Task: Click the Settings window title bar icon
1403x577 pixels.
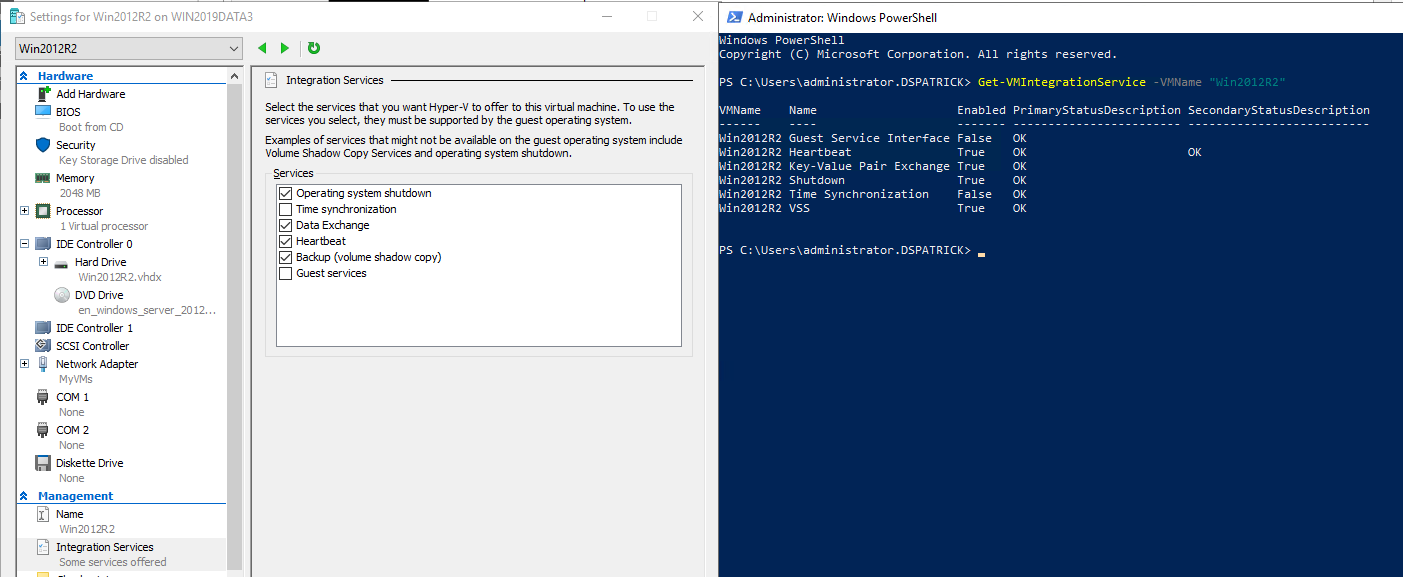Action: 17,17
